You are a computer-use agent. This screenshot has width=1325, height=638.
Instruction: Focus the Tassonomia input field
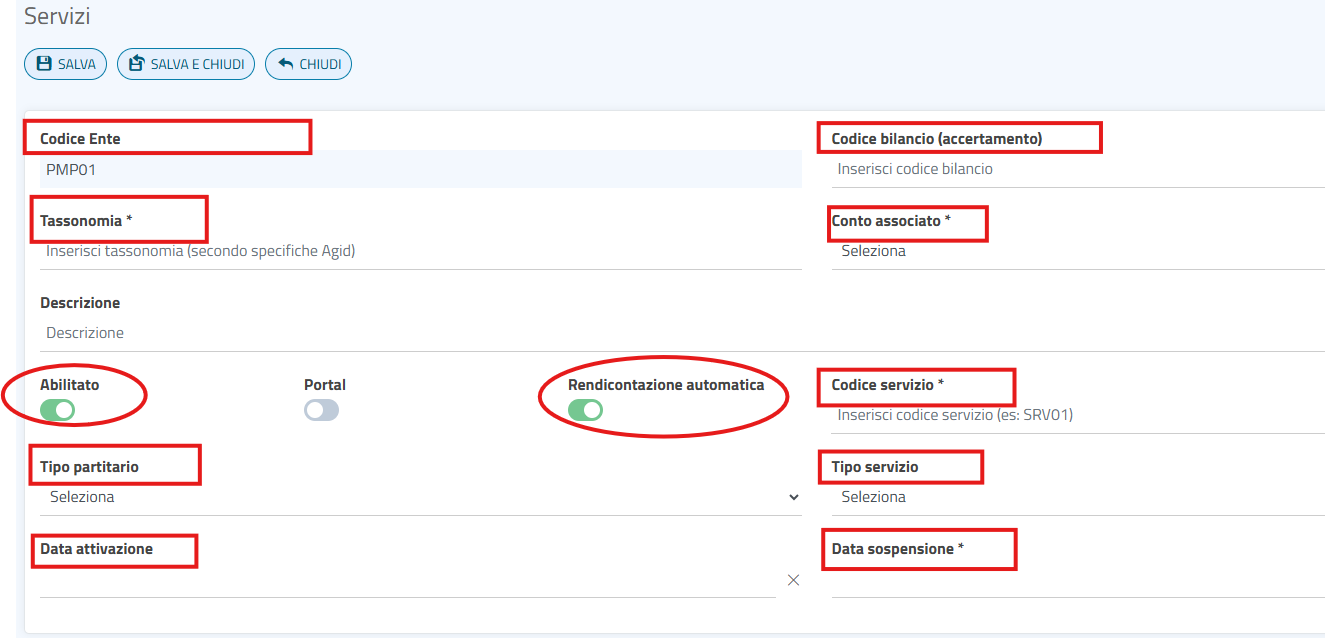(420, 251)
